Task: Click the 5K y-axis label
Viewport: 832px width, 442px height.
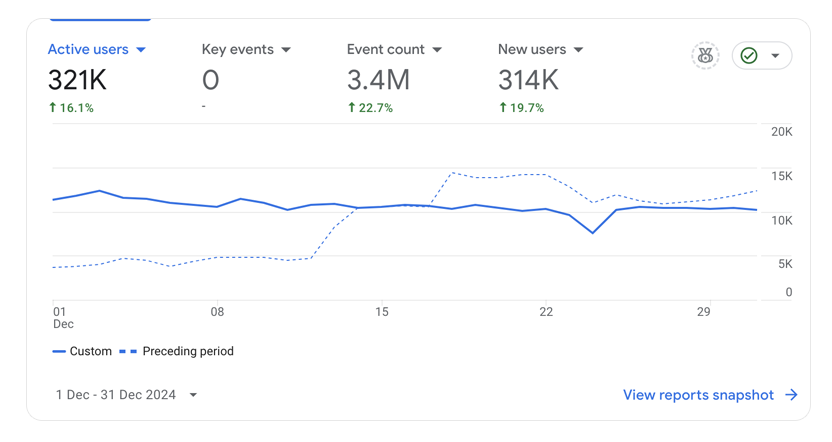Action: click(x=785, y=264)
